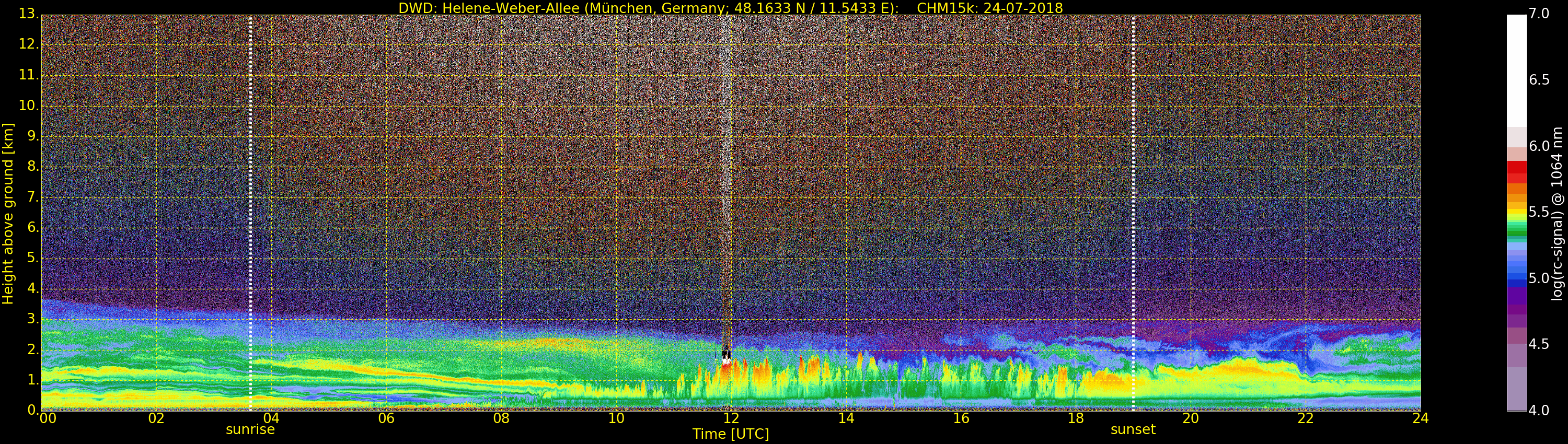Click the time tick label '08'
Screen dimensions: 1568x444
coord(501,418)
